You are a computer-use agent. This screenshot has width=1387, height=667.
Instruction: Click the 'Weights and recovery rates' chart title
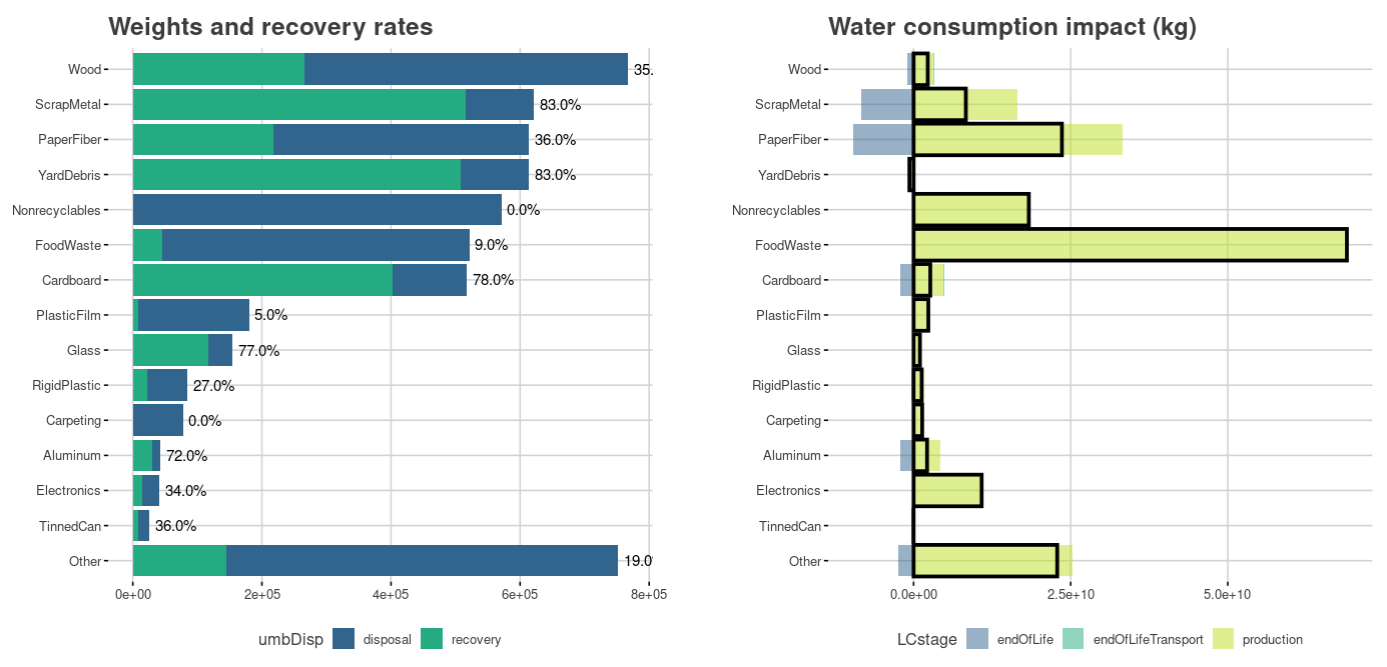click(270, 27)
